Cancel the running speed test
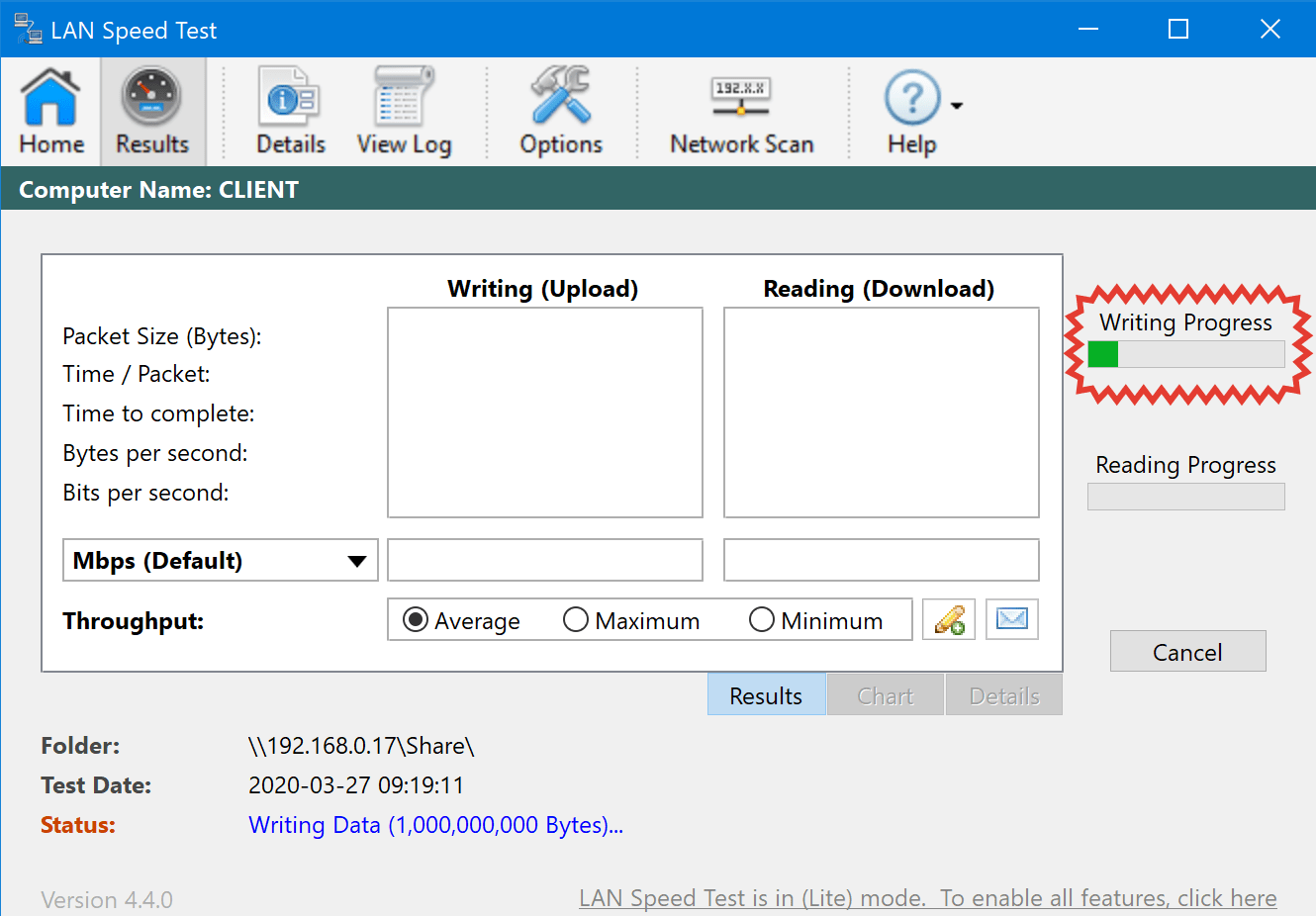The height and width of the screenshot is (916, 1316). [x=1187, y=651]
